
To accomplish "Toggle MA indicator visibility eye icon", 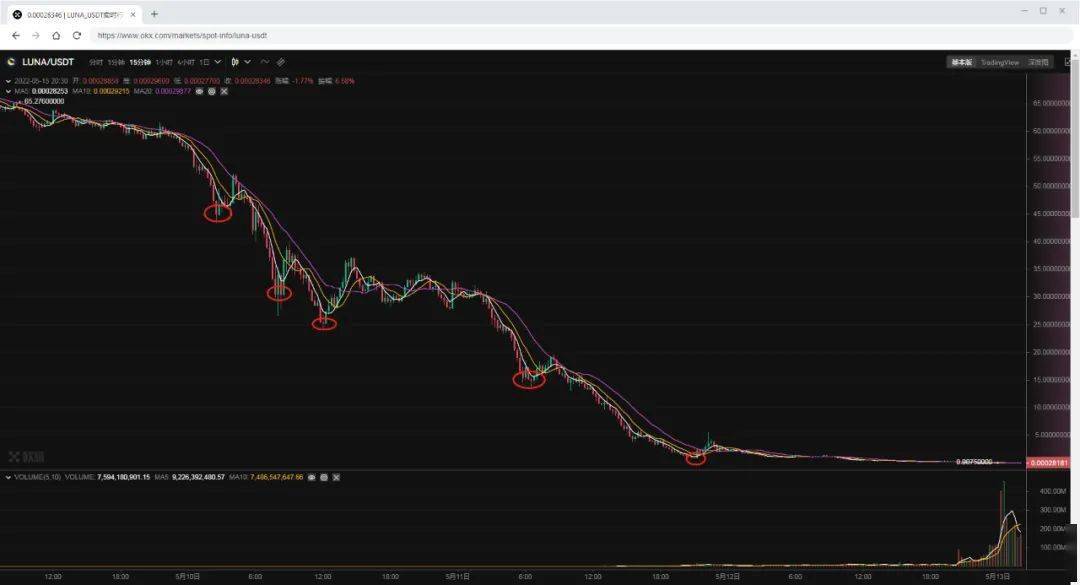I will click(x=199, y=91).
